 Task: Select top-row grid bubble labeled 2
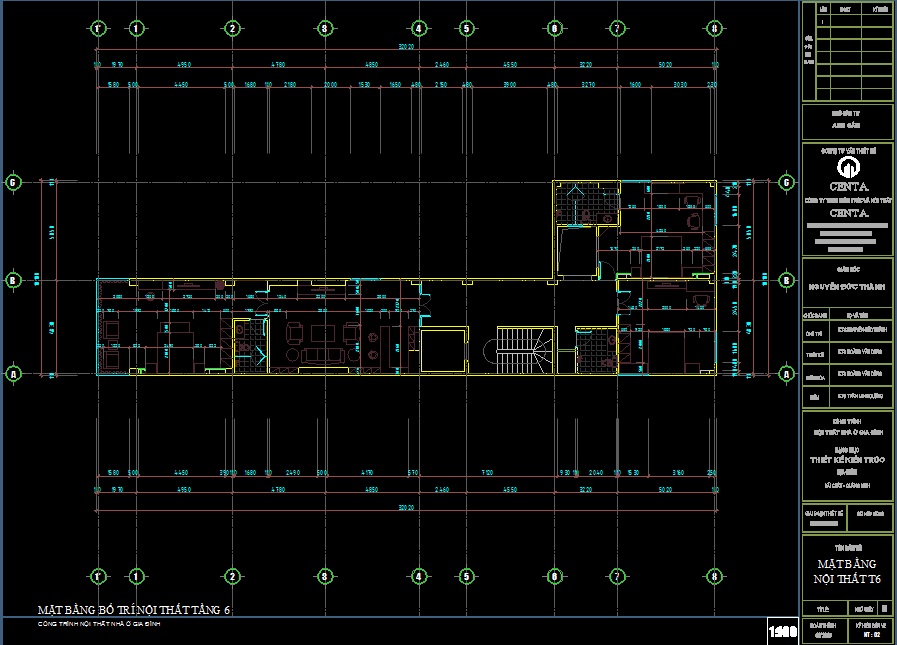point(232,28)
